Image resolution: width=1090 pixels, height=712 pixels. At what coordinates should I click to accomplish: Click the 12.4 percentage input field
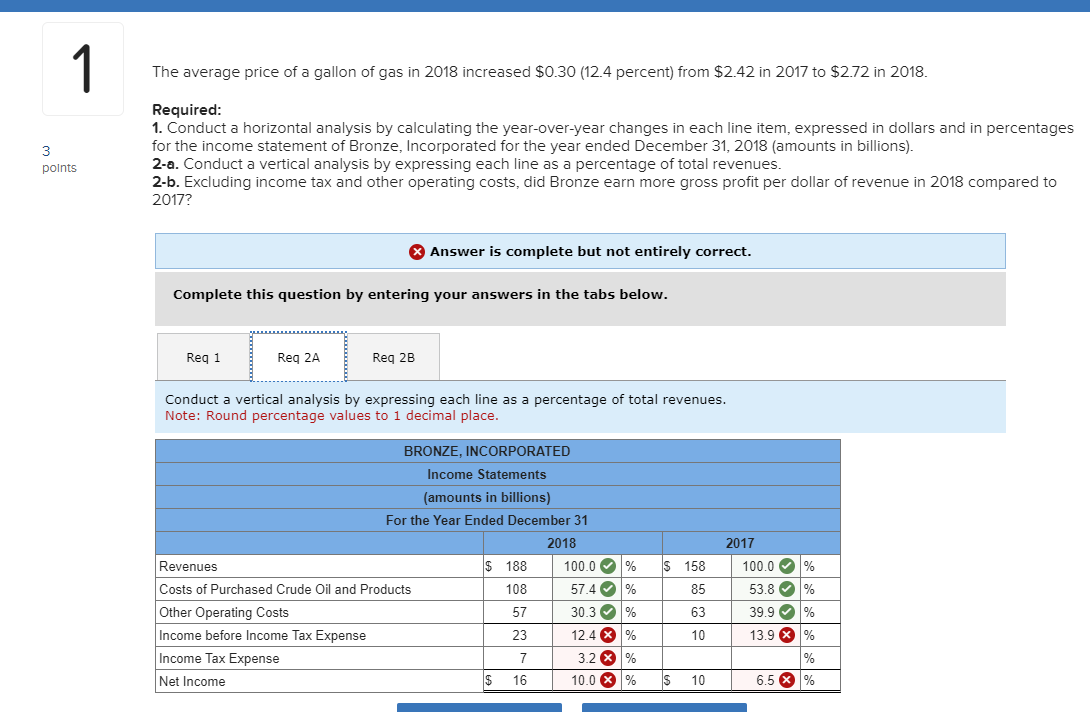coord(587,635)
